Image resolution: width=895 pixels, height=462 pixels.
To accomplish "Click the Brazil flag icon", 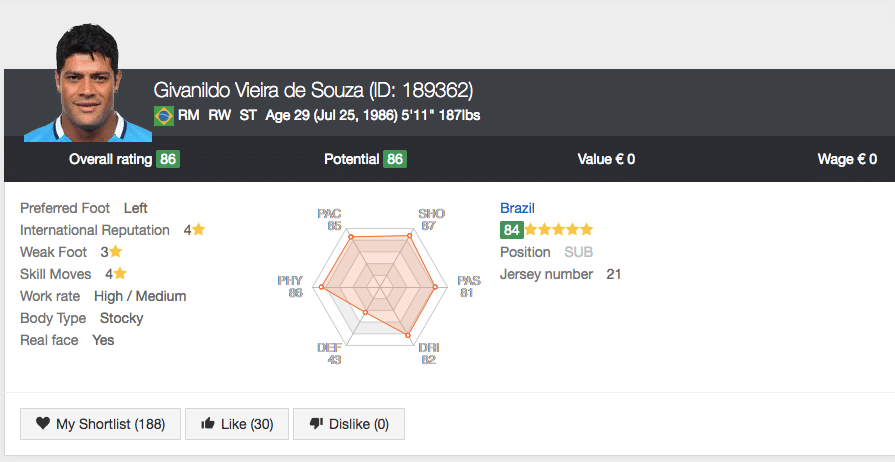I will 164,116.
